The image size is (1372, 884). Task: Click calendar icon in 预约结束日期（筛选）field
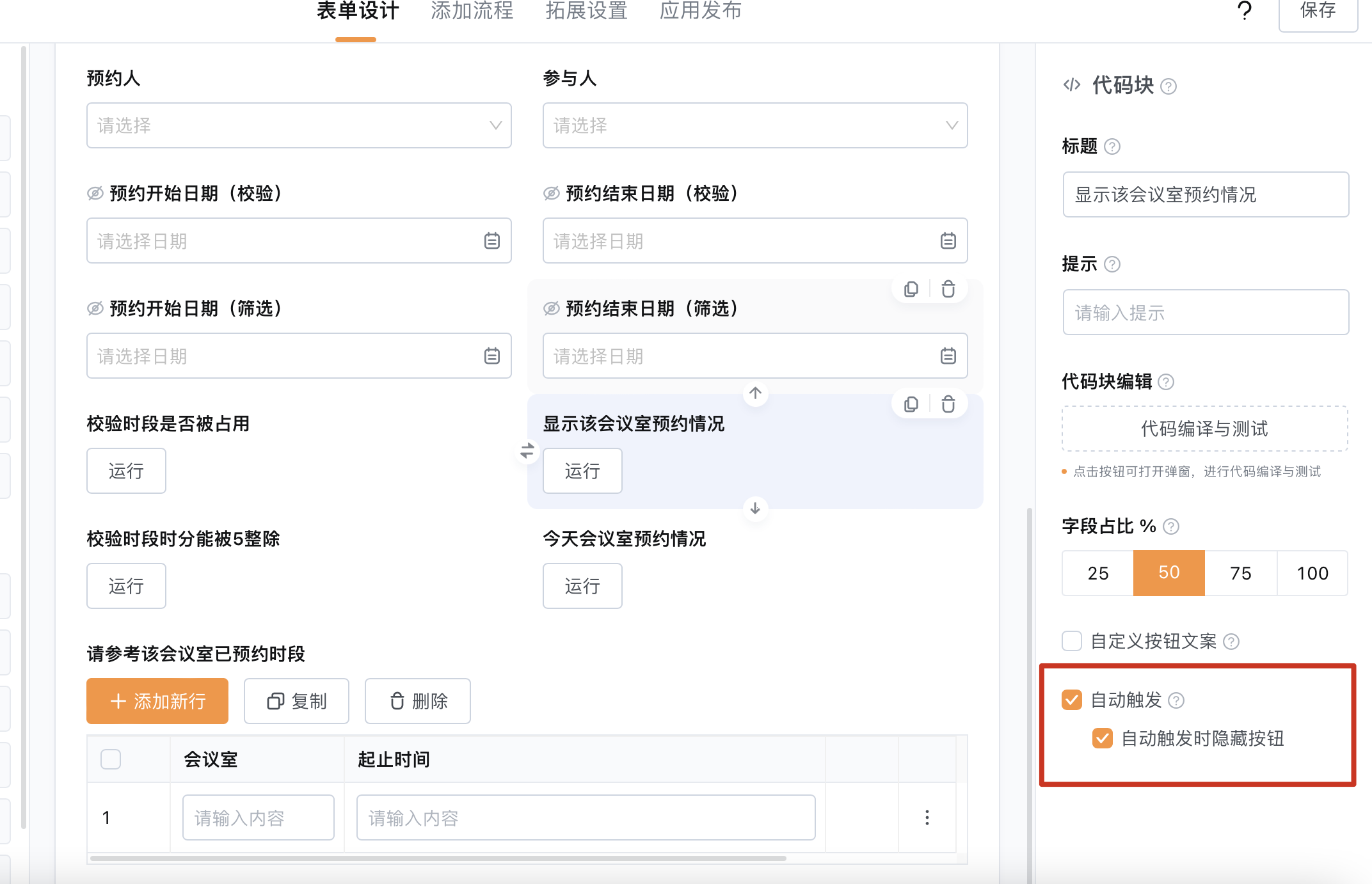pyautogui.click(x=948, y=356)
